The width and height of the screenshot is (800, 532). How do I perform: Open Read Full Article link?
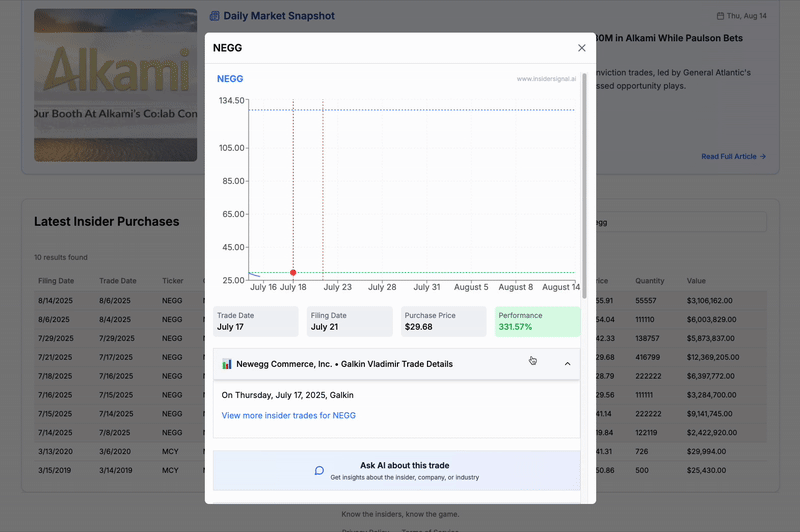(x=733, y=157)
